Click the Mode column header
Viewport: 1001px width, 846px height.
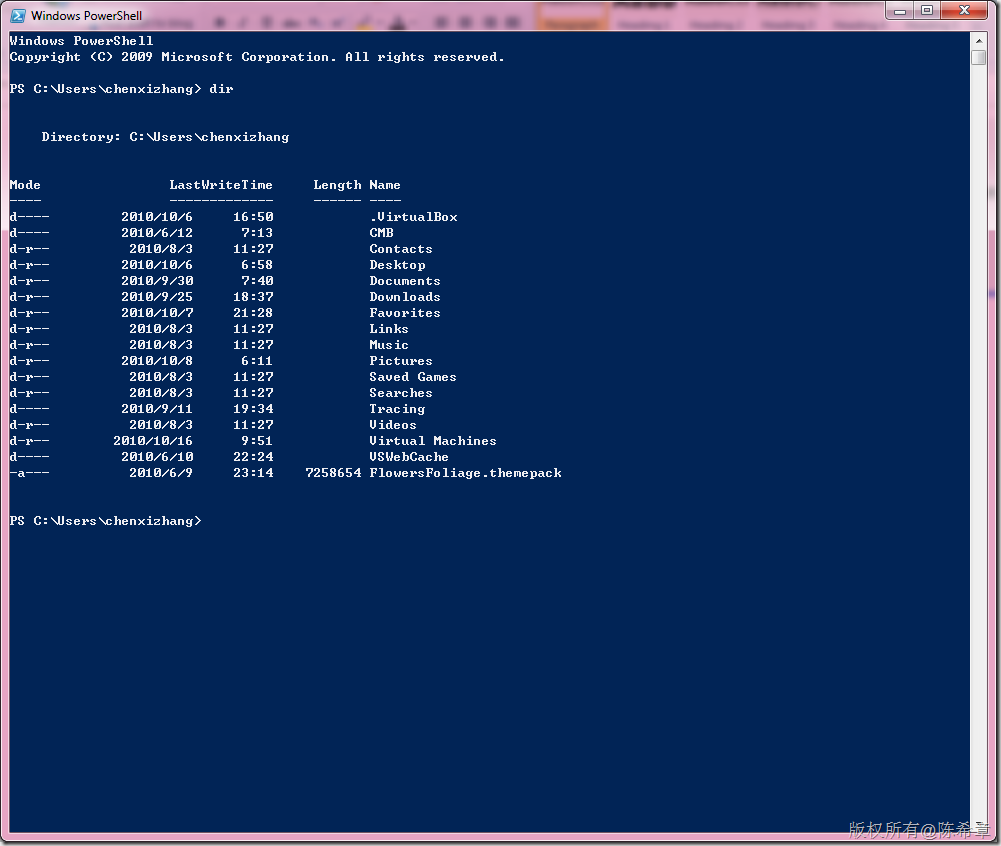[25, 185]
